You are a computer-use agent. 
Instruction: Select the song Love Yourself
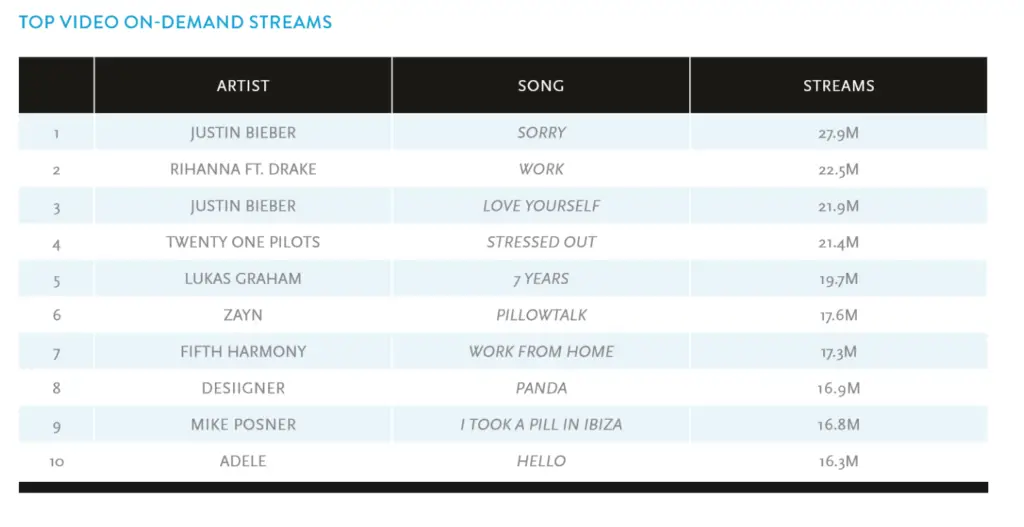point(541,206)
